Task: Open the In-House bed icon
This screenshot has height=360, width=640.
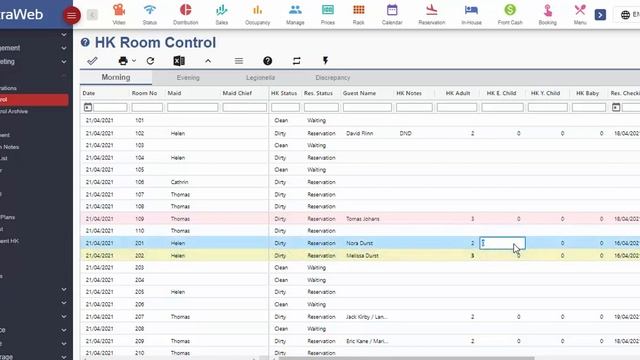Action: [x=471, y=14]
